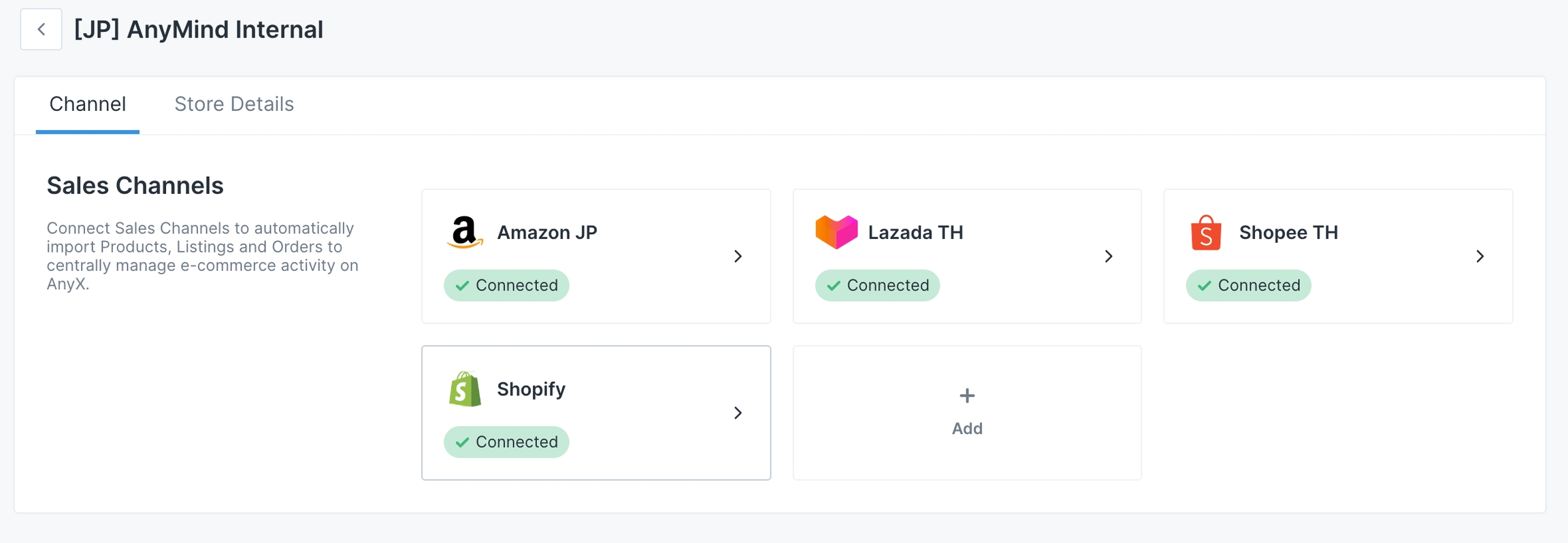Expand the Shopify channel chevron
The image size is (1568, 543).
coord(738,413)
